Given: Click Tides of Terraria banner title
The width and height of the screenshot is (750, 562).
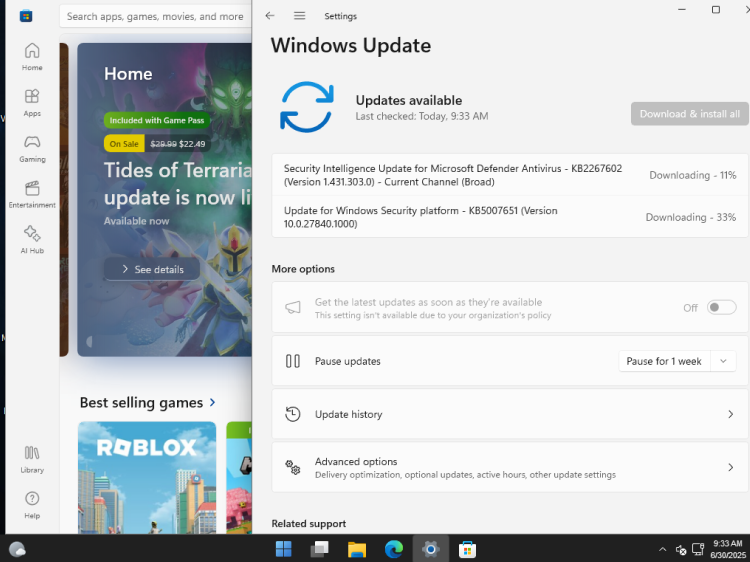Looking at the screenshot, I should click(x=177, y=184).
